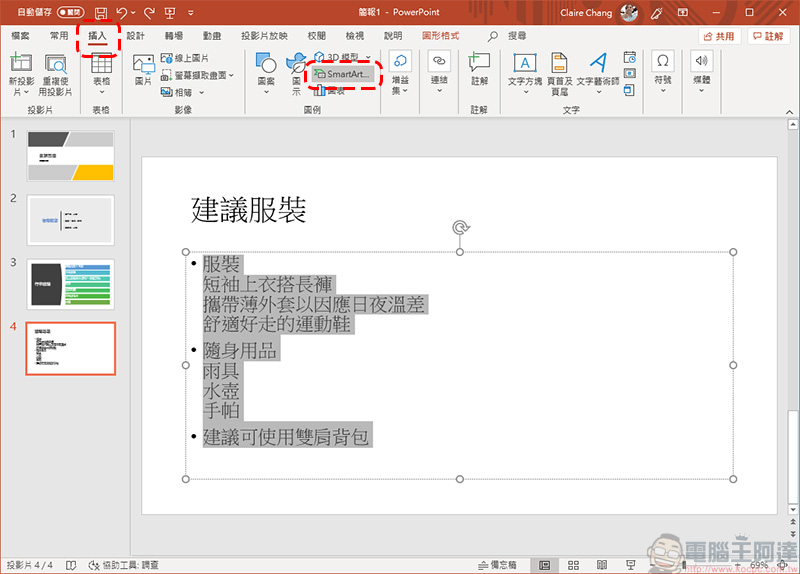Open the 符號 (Symbols) dropdown
The image size is (800, 574).
[x=663, y=72]
